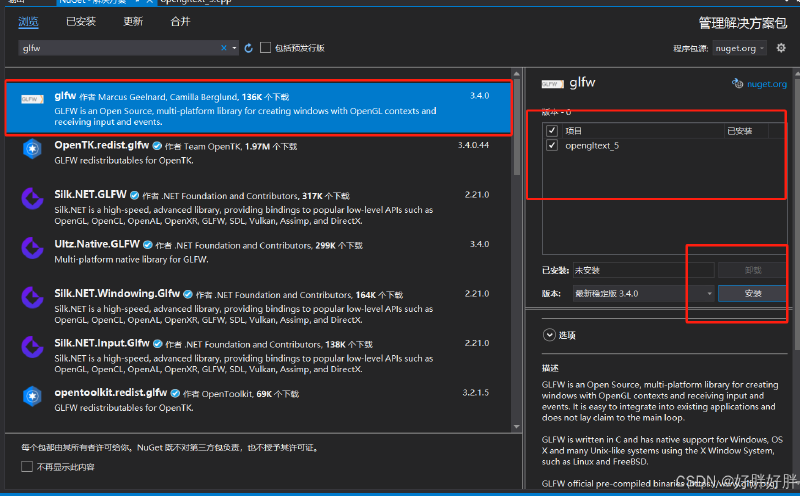This screenshot has width=800, height=496.
Task: Open the 版本 最新稳定版 3.4.0 dropdown
Action: tap(643, 293)
